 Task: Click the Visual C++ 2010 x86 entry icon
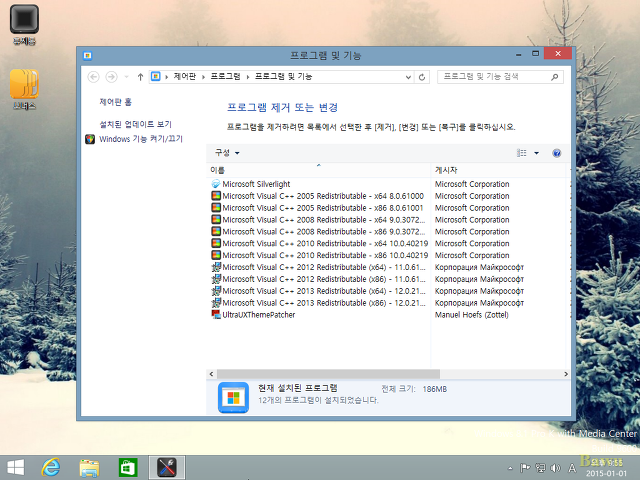pos(216,255)
